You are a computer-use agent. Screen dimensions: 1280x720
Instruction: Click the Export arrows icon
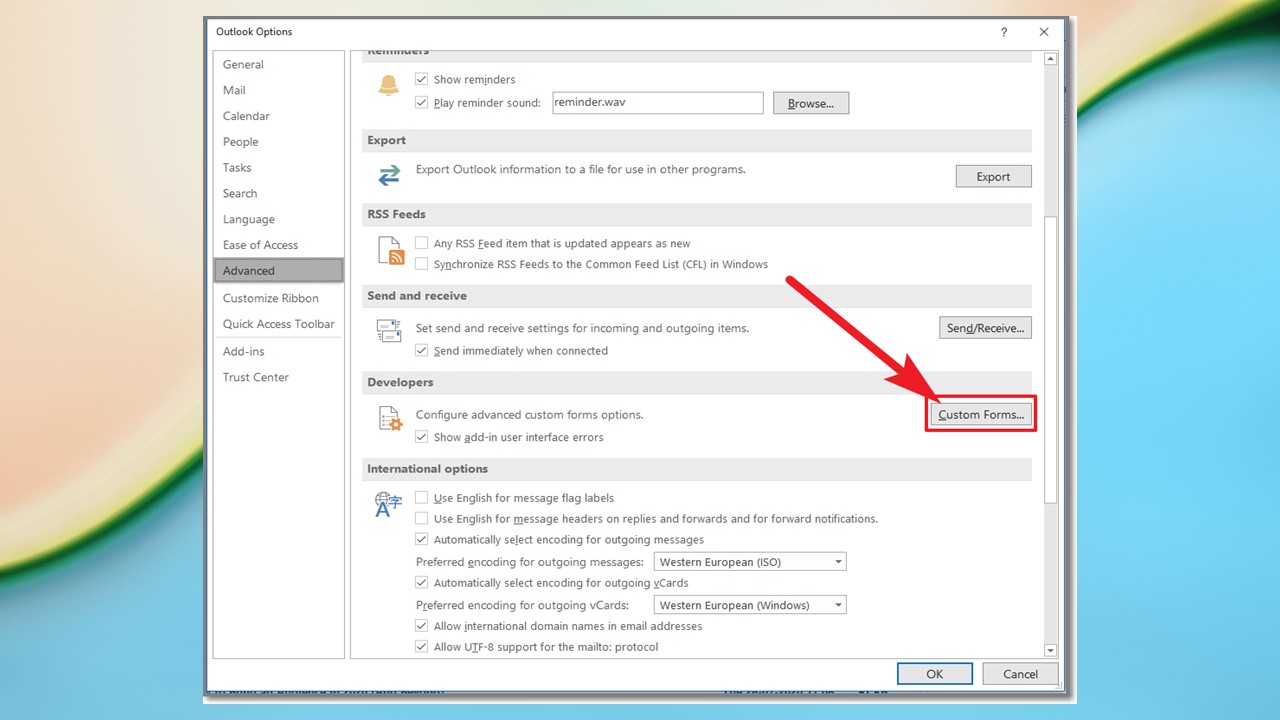pyautogui.click(x=389, y=175)
